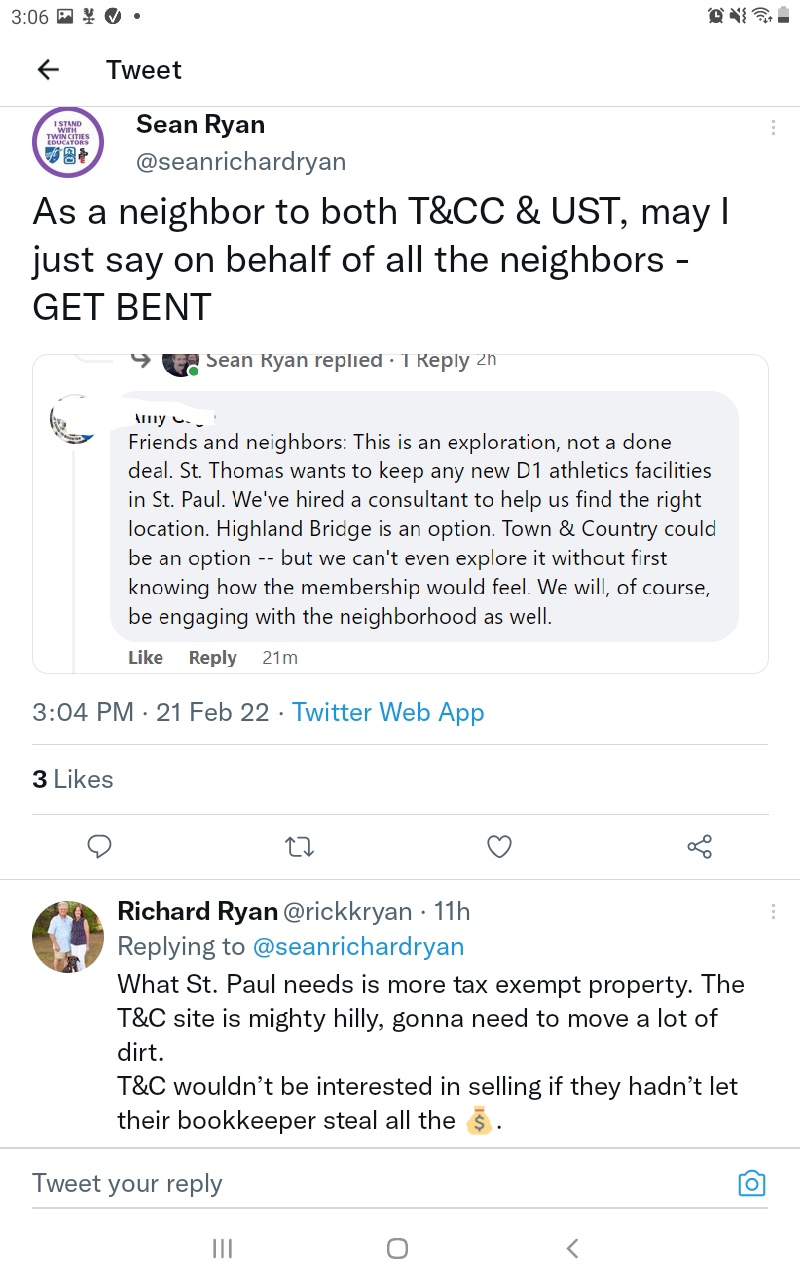800x1280 pixels.
Task: Tap the Android back navigation button
Action: click(572, 1248)
